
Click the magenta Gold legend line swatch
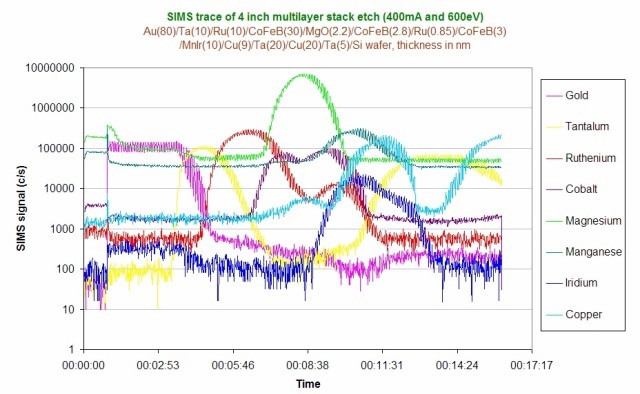[x=554, y=96]
